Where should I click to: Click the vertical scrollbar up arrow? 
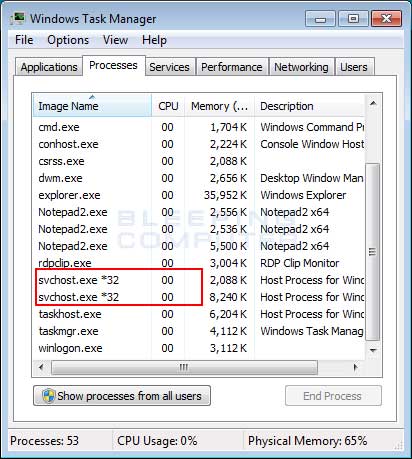373,103
